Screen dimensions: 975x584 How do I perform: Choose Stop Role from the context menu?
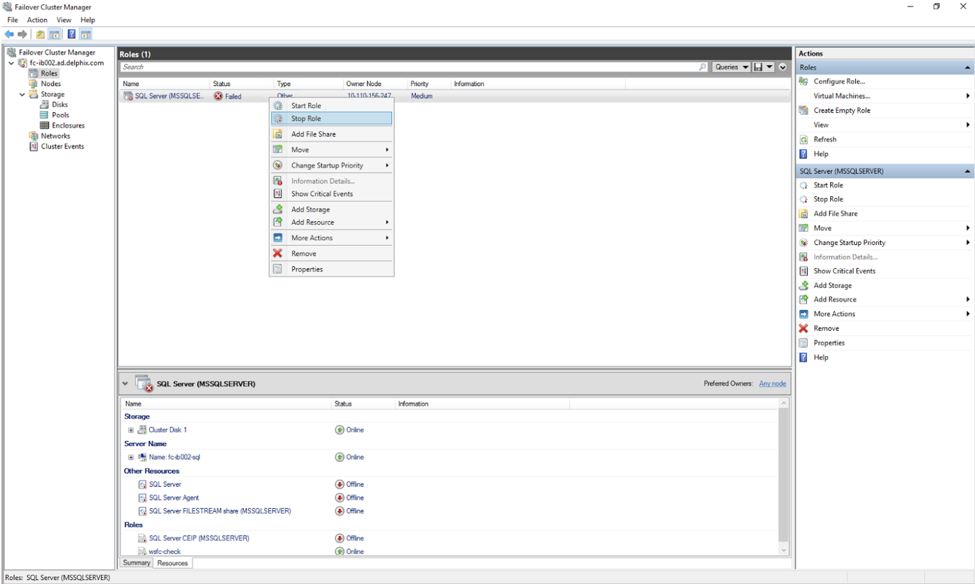[x=306, y=118]
